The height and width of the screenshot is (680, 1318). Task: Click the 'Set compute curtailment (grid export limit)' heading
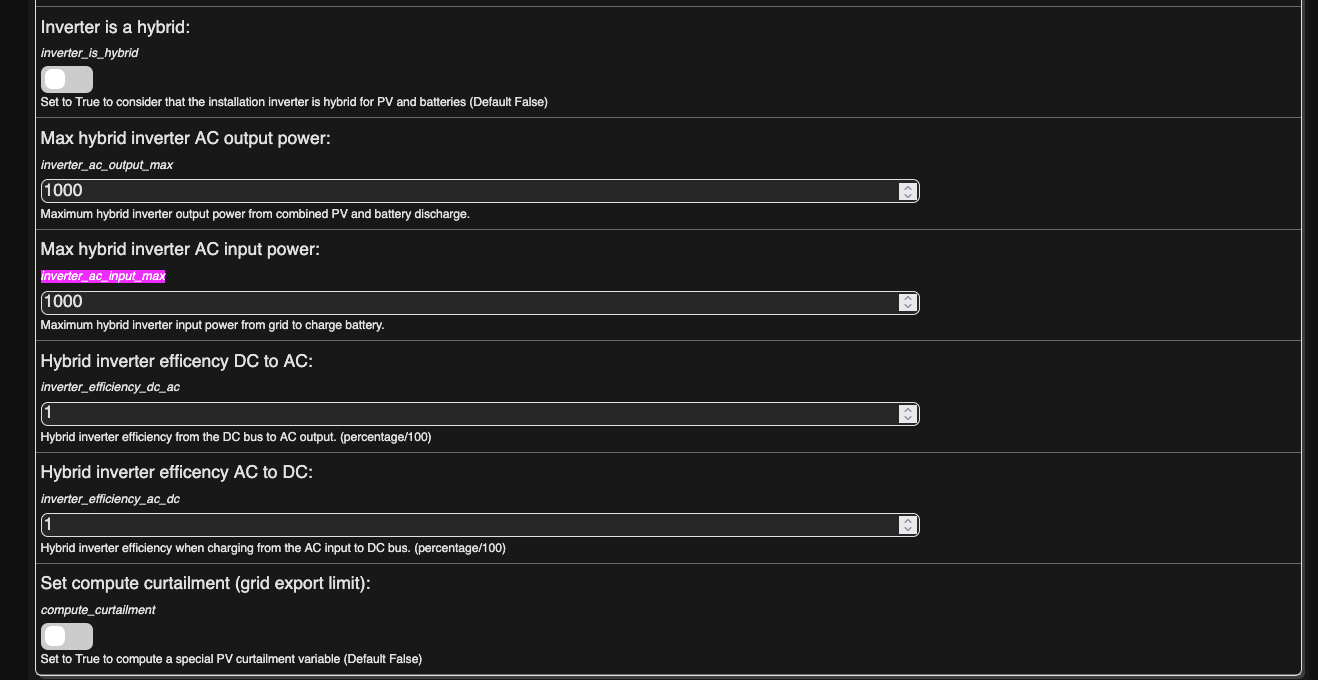pyautogui.click(x=205, y=583)
